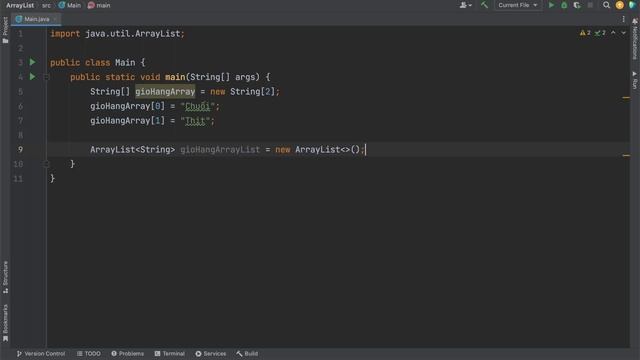Image resolution: width=640 pixels, height=360 pixels.
Task: Click the warning stripe marker near line 5
Action: [626, 98]
